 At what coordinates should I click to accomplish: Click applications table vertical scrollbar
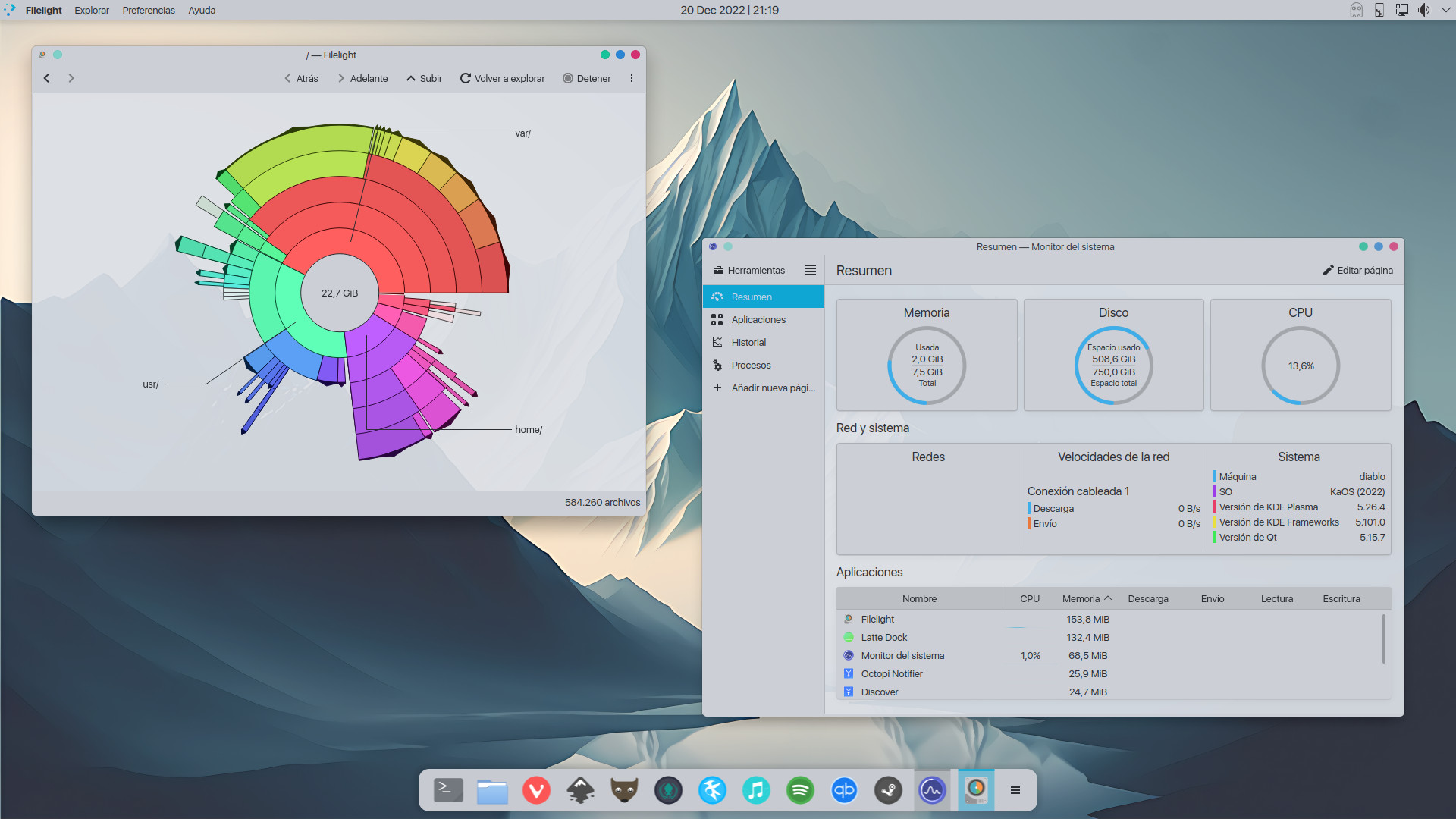1384,639
